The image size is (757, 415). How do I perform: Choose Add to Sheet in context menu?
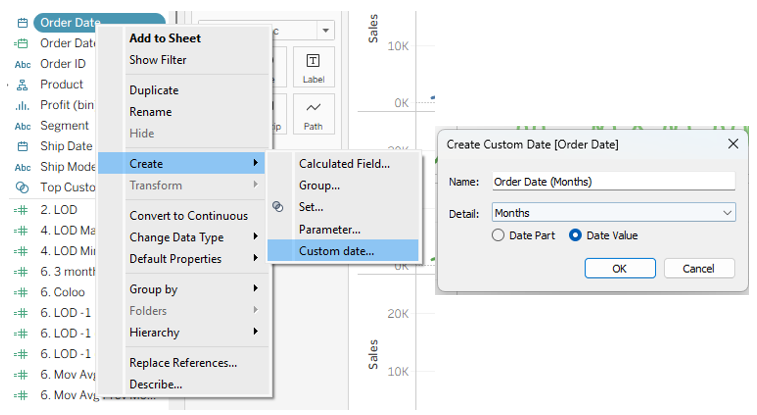(x=165, y=38)
